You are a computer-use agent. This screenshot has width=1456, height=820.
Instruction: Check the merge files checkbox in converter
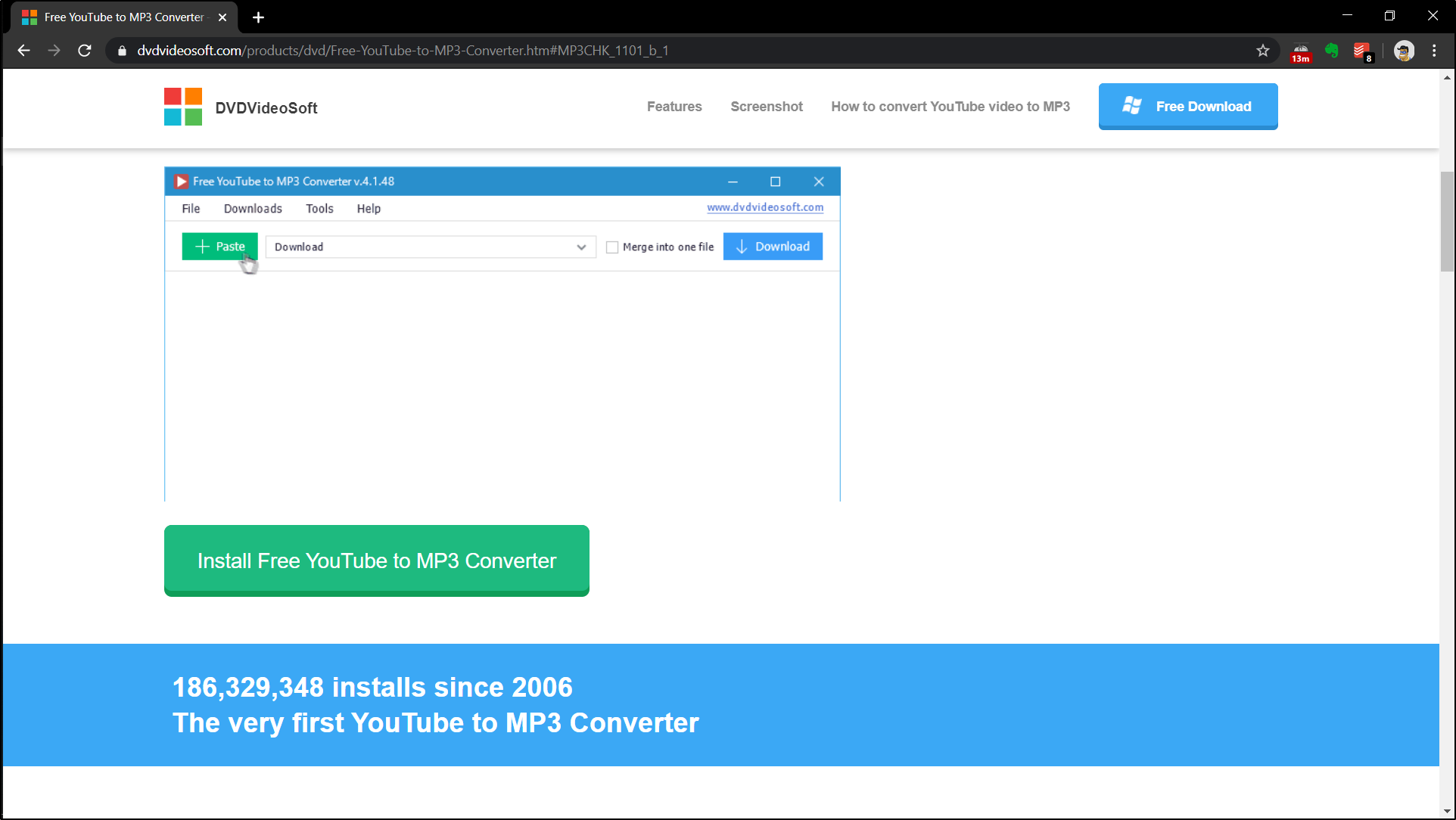coord(612,247)
